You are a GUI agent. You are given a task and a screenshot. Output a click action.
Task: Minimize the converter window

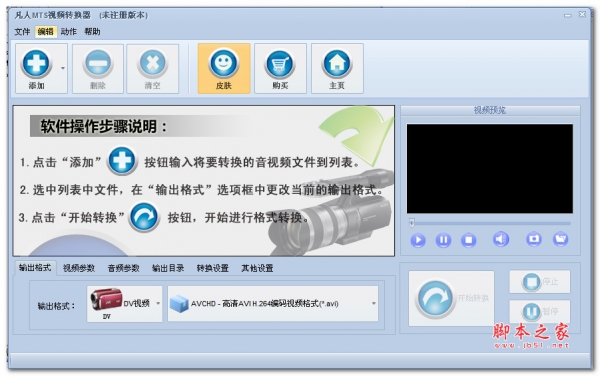567,15
